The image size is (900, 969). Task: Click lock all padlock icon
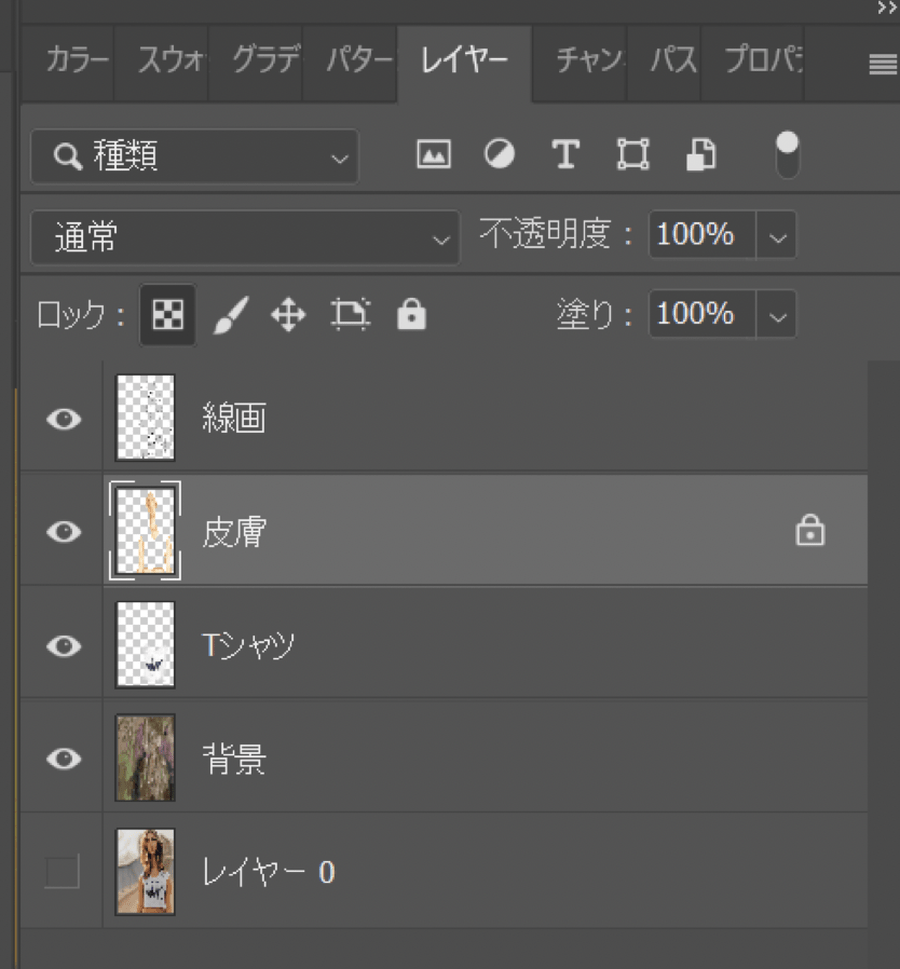tap(411, 315)
